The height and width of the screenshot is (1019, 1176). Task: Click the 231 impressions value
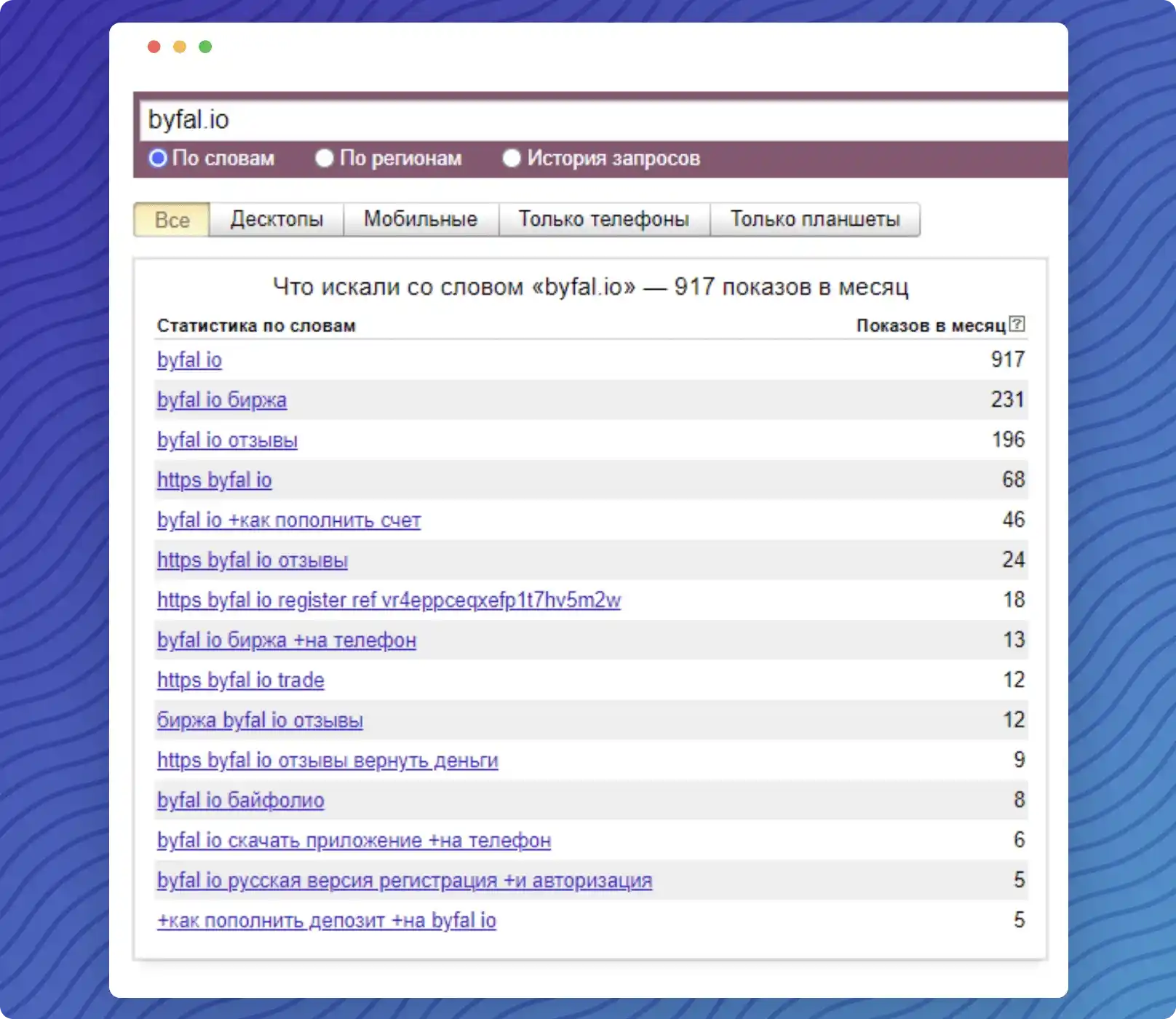(1008, 400)
